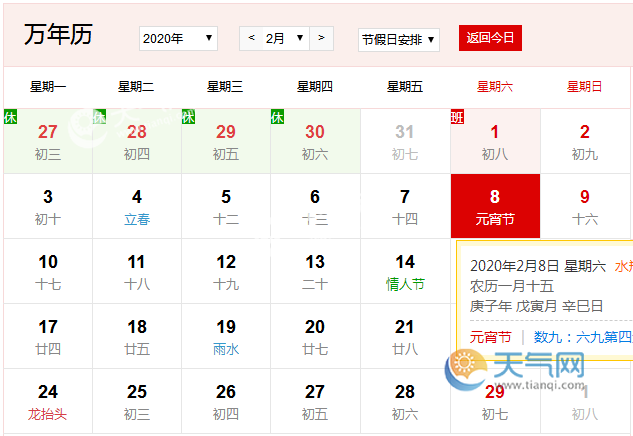This screenshot has width=633, height=436.
Task: Click 星期二 weekday header
Action: point(136,86)
